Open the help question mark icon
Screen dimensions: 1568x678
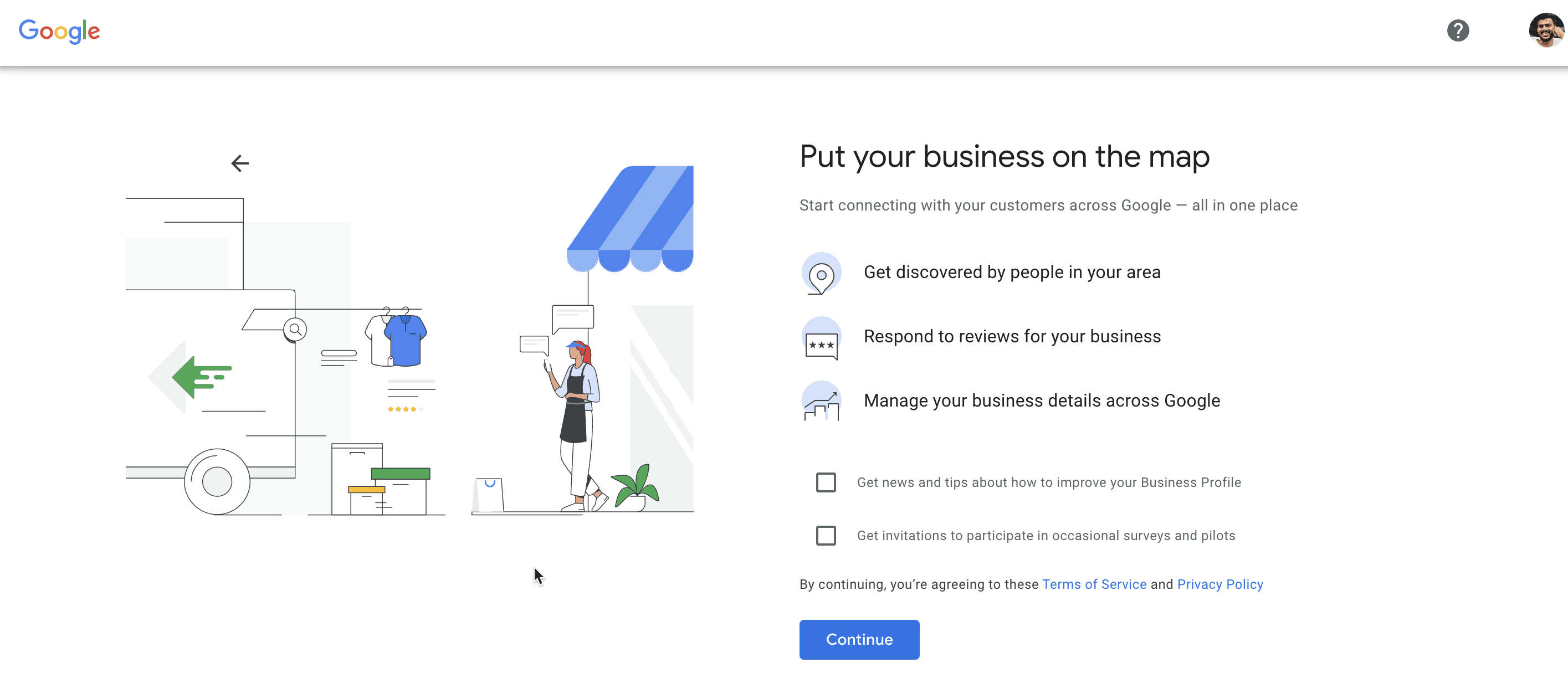click(1457, 30)
